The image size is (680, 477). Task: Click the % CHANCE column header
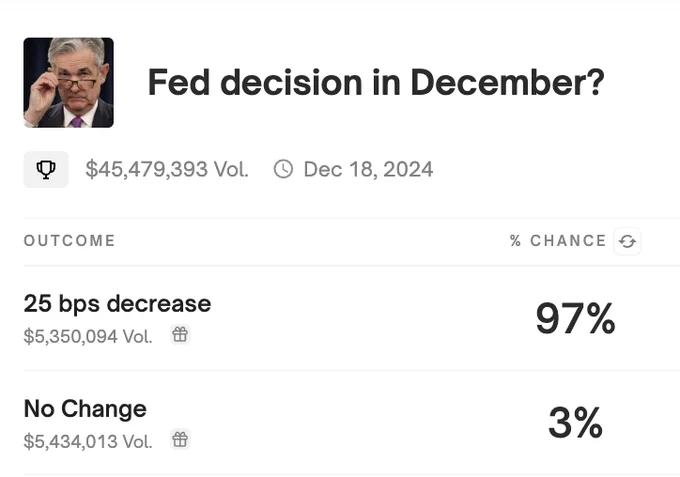point(558,241)
